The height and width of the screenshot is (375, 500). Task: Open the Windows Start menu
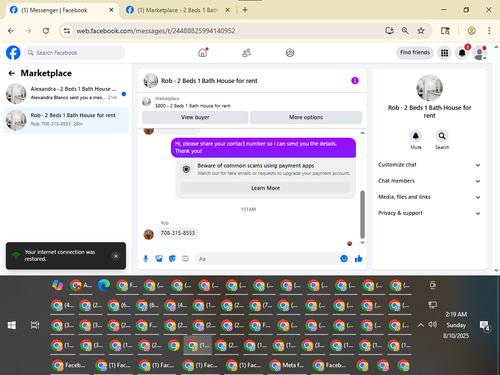pos(12,325)
